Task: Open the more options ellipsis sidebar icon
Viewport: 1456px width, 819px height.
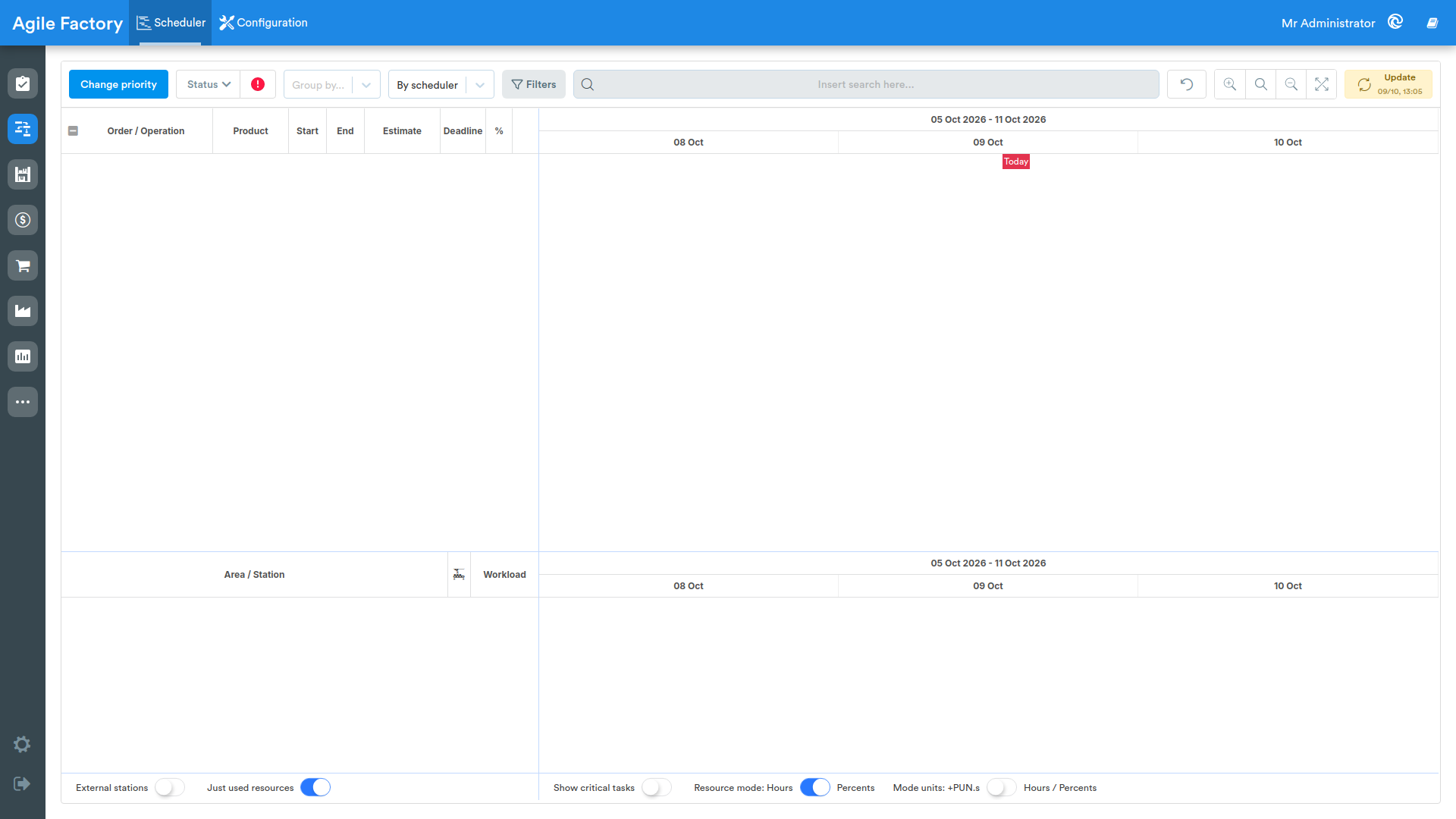Action: click(x=23, y=402)
